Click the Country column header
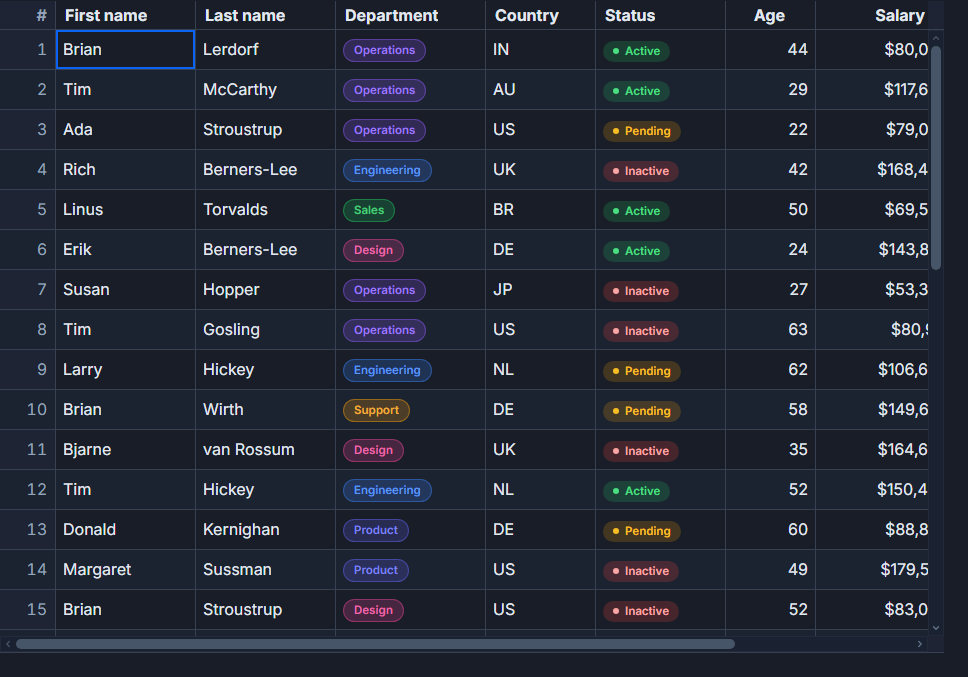This screenshot has height=677, width=968. (x=541, y=15)
